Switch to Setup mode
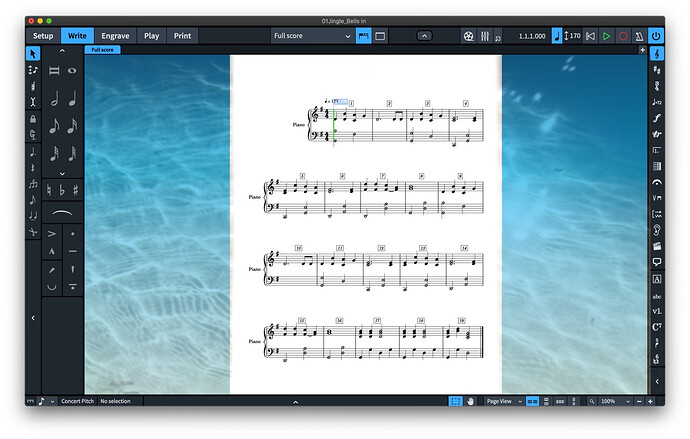Image resolution: width=690 pixels, height=439 pixels. 43,36
